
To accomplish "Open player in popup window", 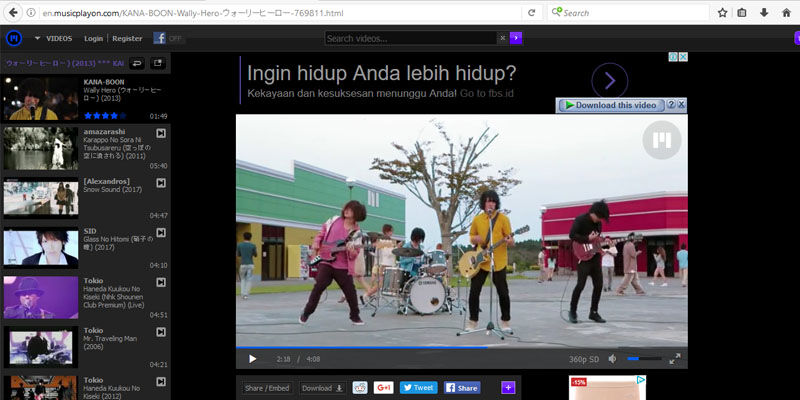I will pyautogui.click(x=158, y=63).
